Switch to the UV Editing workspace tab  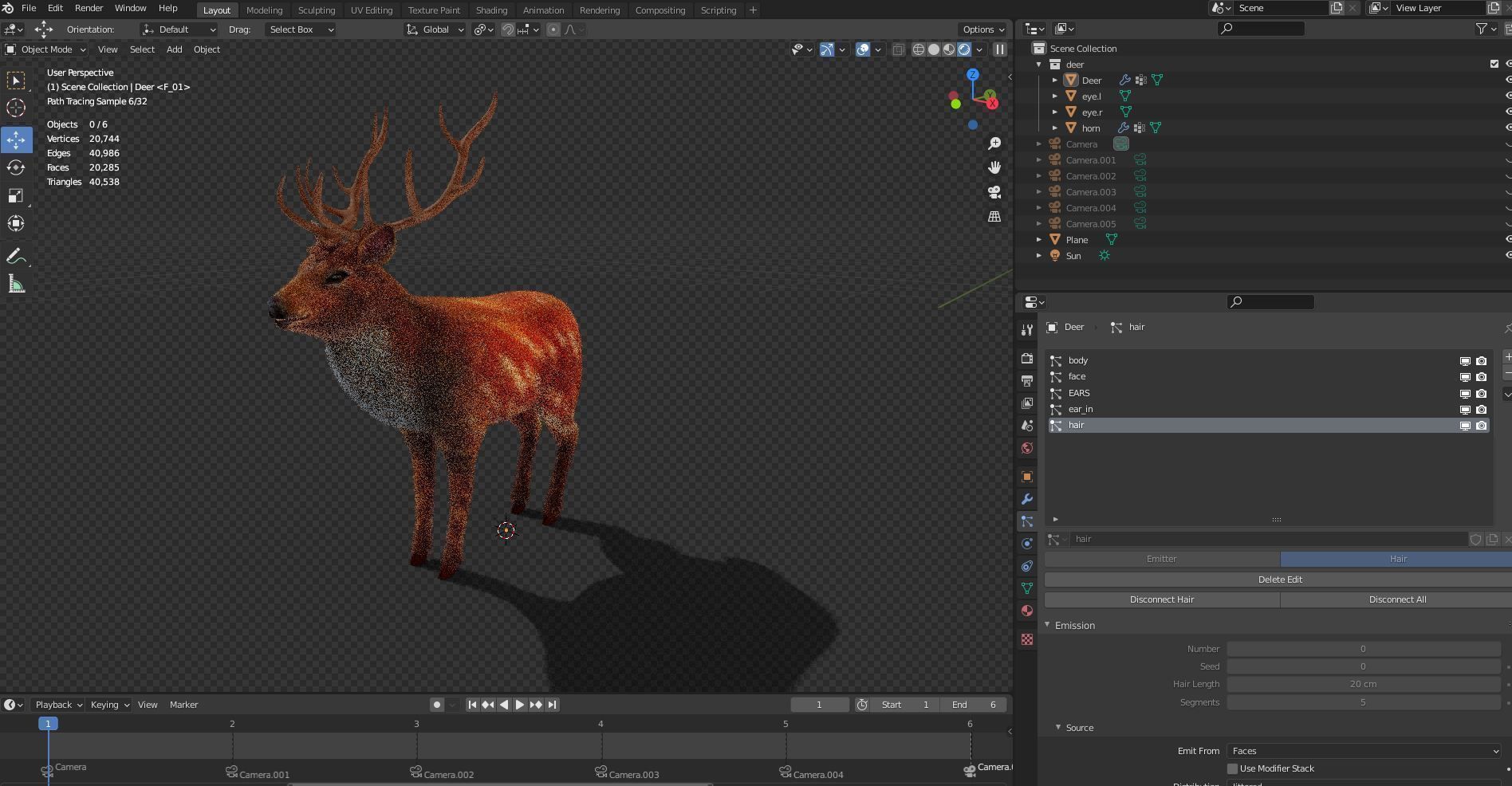(x=372, y=10)
